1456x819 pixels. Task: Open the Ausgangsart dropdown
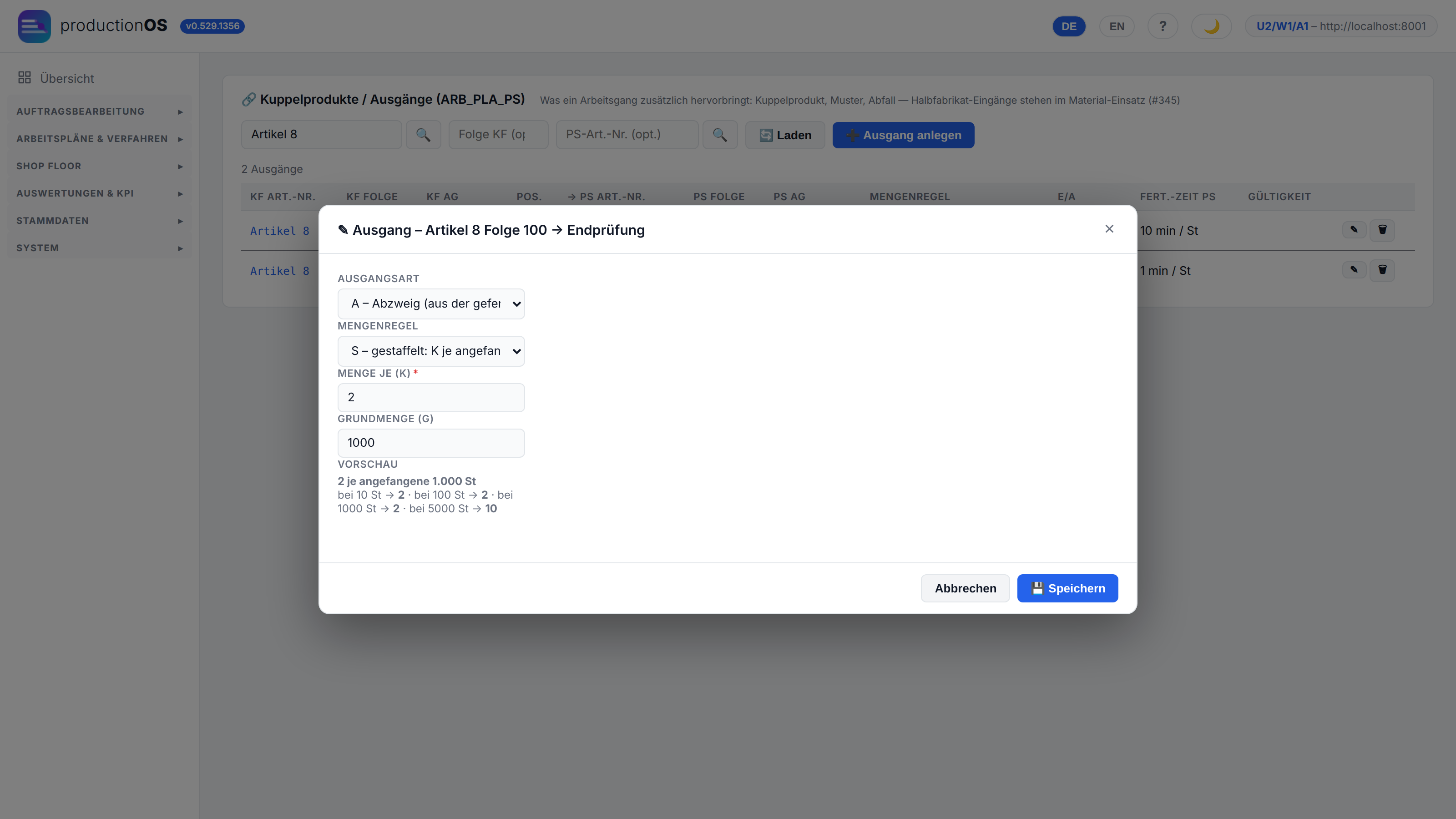click(431, 303)
